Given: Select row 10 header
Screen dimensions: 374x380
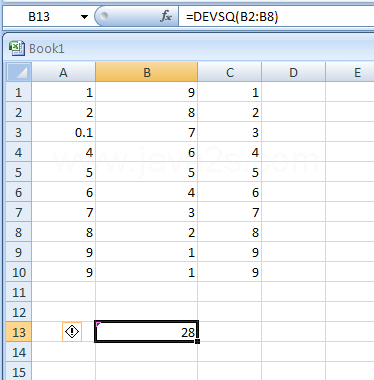Looking at the screenshot, I should tap(19, 272).
